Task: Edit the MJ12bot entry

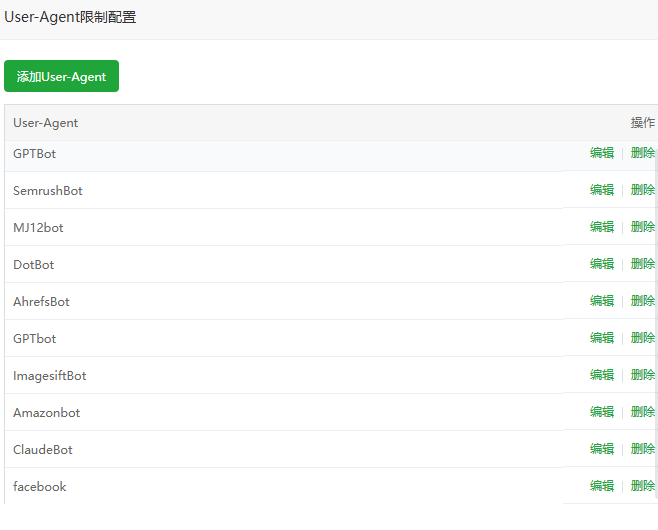Action: (x=602, y=227)
